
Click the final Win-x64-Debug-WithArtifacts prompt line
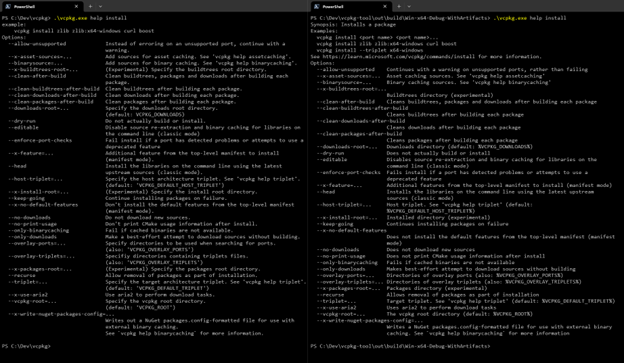coord(400,346)
